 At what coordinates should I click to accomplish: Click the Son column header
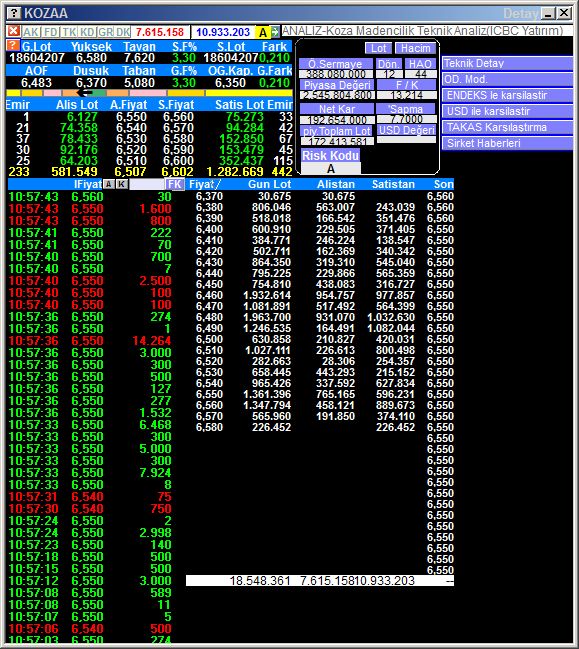coord(444,184)
